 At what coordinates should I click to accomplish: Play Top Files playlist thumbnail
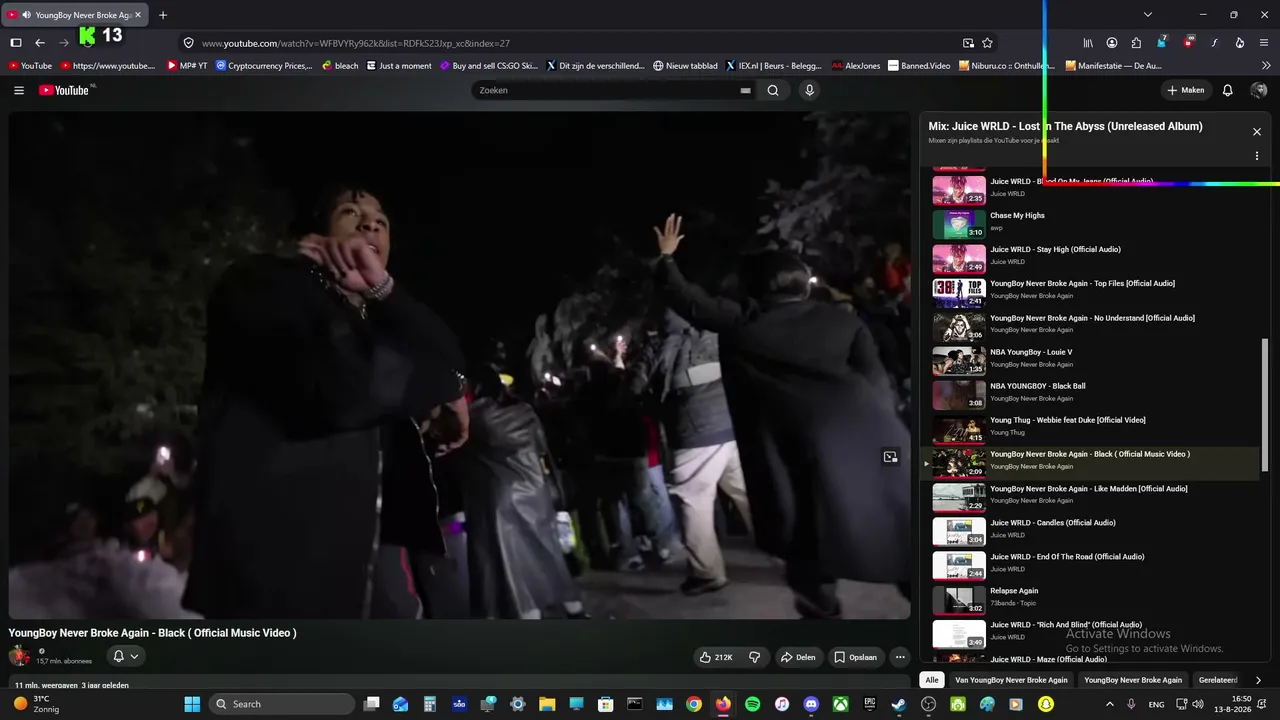(959, 292)
